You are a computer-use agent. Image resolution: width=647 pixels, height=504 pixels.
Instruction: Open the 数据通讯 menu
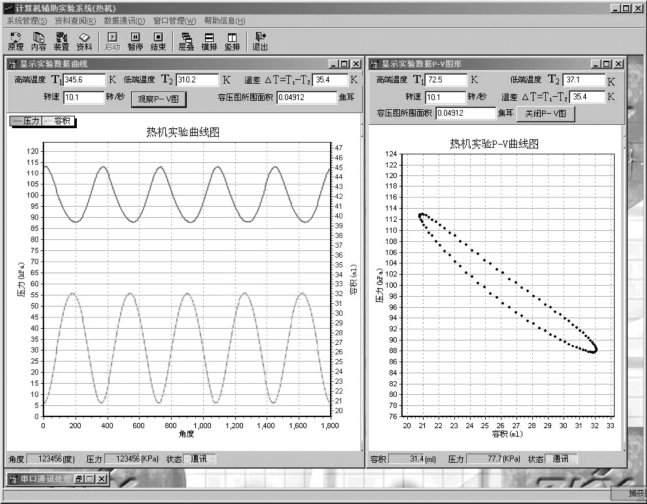coord(126,20)
